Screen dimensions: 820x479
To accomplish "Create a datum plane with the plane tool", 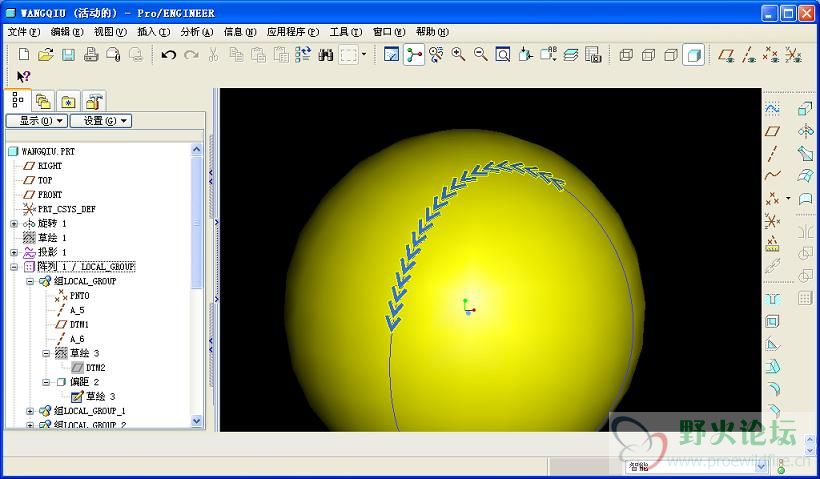I will click(772, 131).
